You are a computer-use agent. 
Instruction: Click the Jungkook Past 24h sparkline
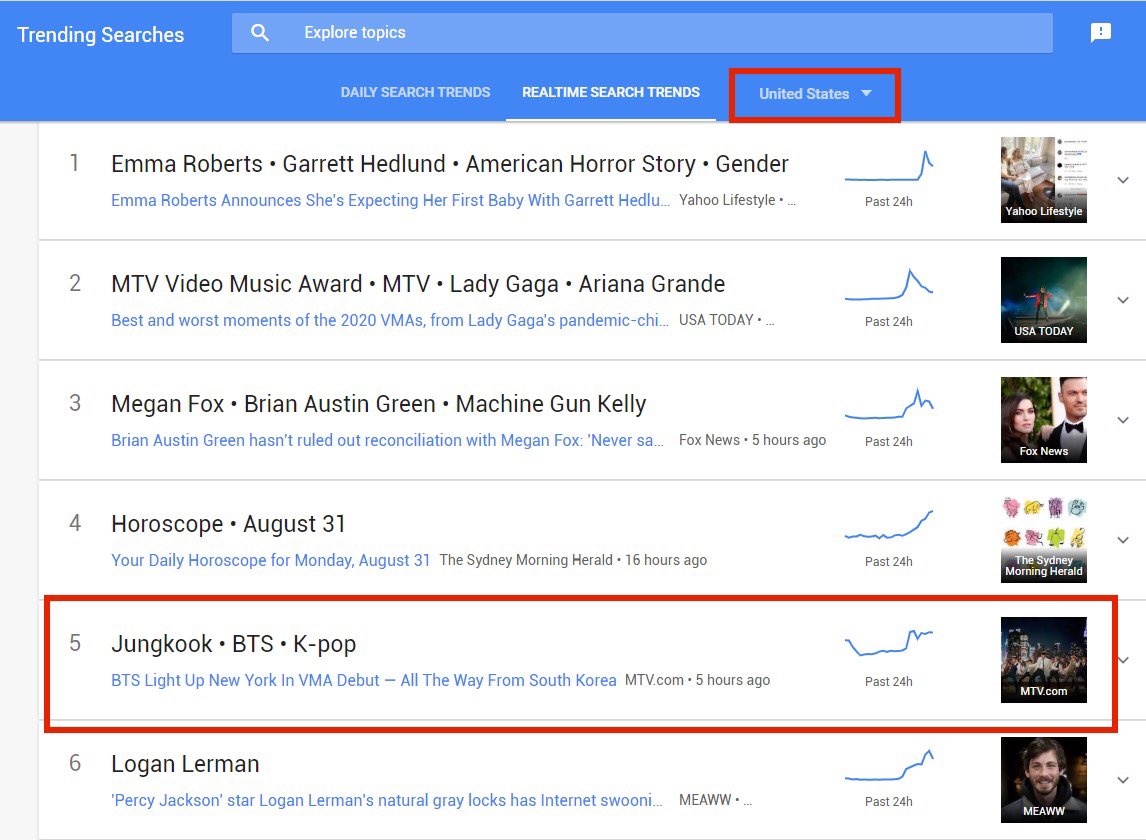[889, 642]
